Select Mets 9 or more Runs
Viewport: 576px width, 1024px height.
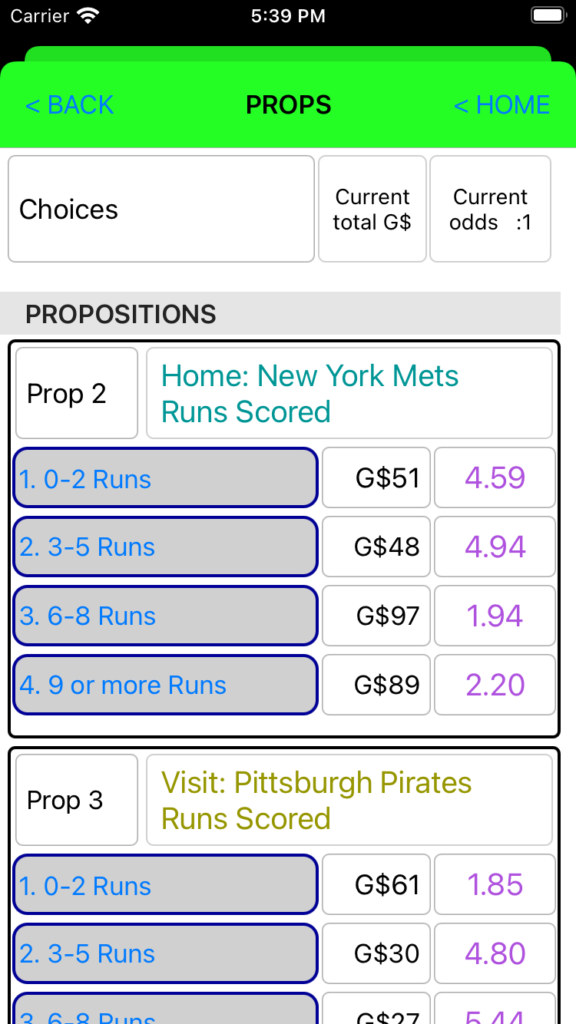(165, 685)
